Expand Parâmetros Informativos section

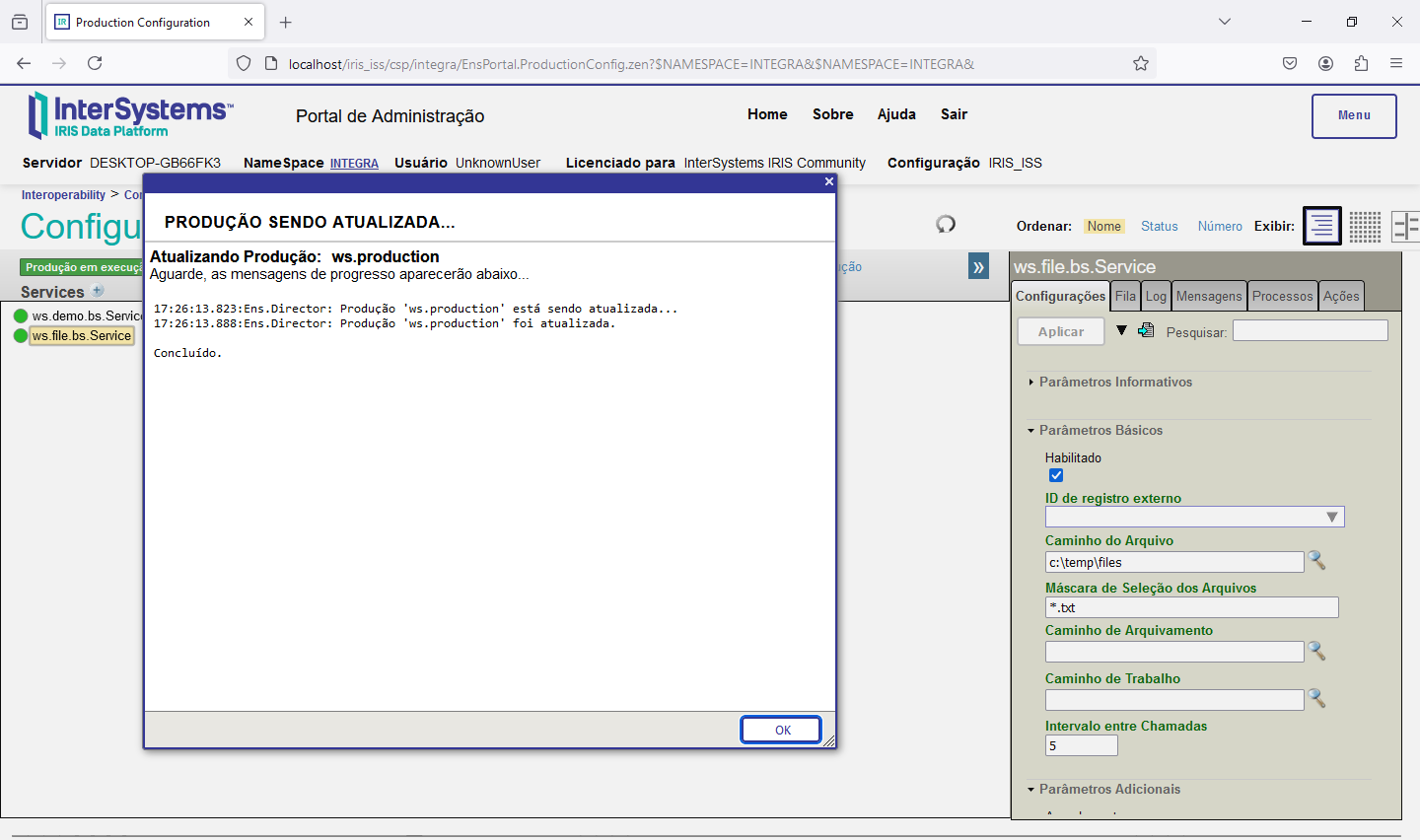(x=1115, y=383)
